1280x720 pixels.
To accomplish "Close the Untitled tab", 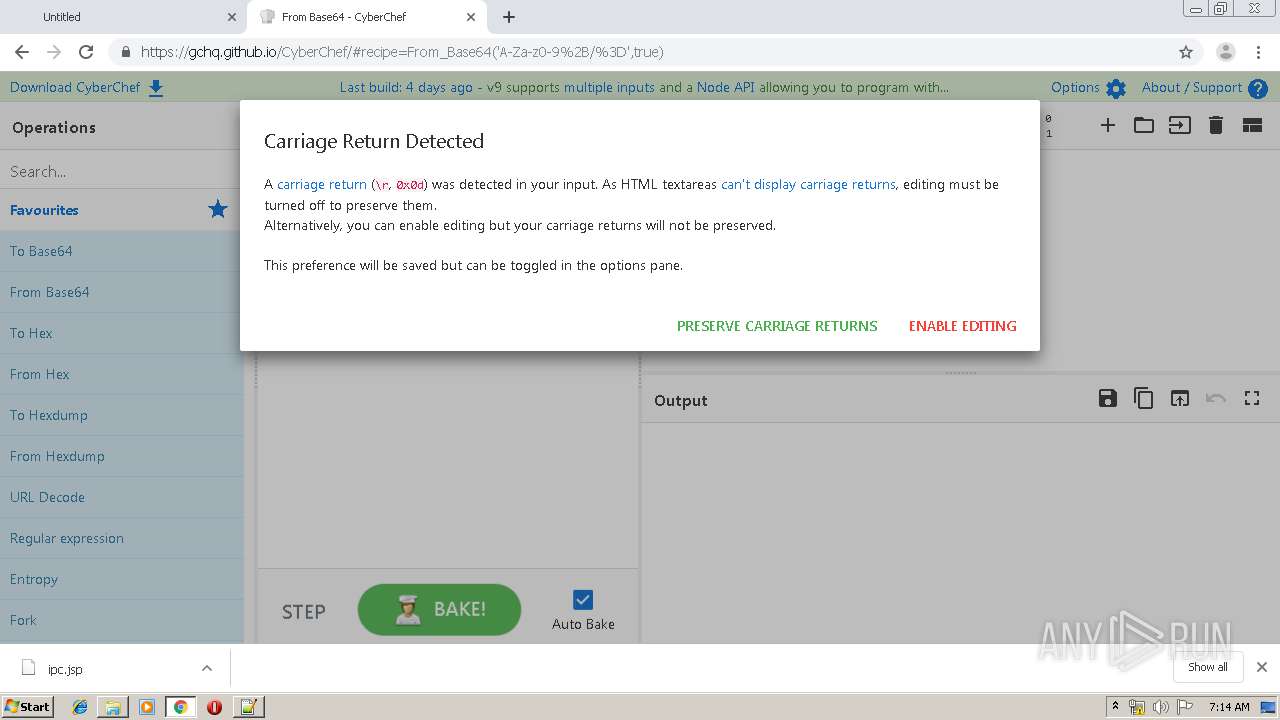I will coord(232,17).
